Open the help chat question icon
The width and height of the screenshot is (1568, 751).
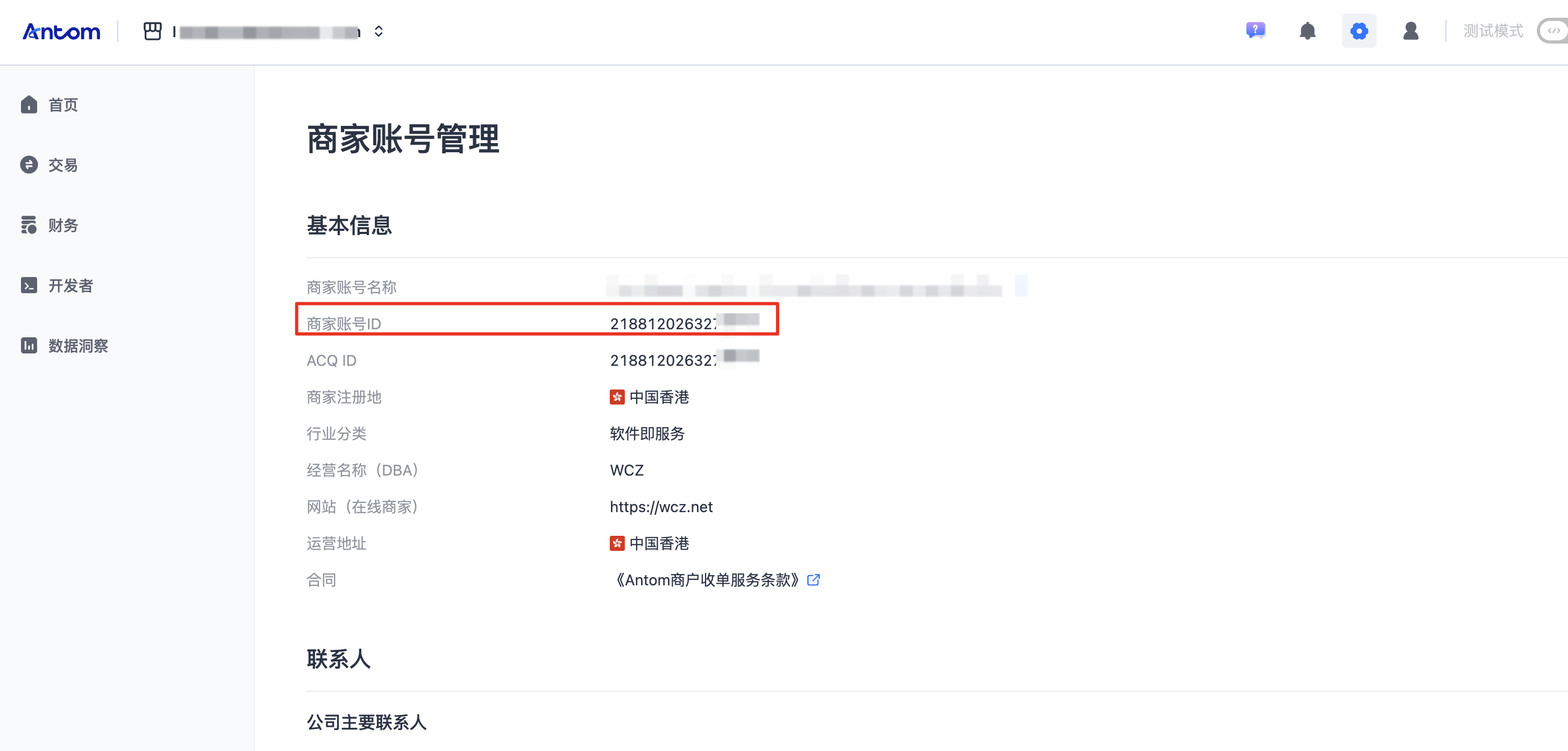pos(1255,31)
